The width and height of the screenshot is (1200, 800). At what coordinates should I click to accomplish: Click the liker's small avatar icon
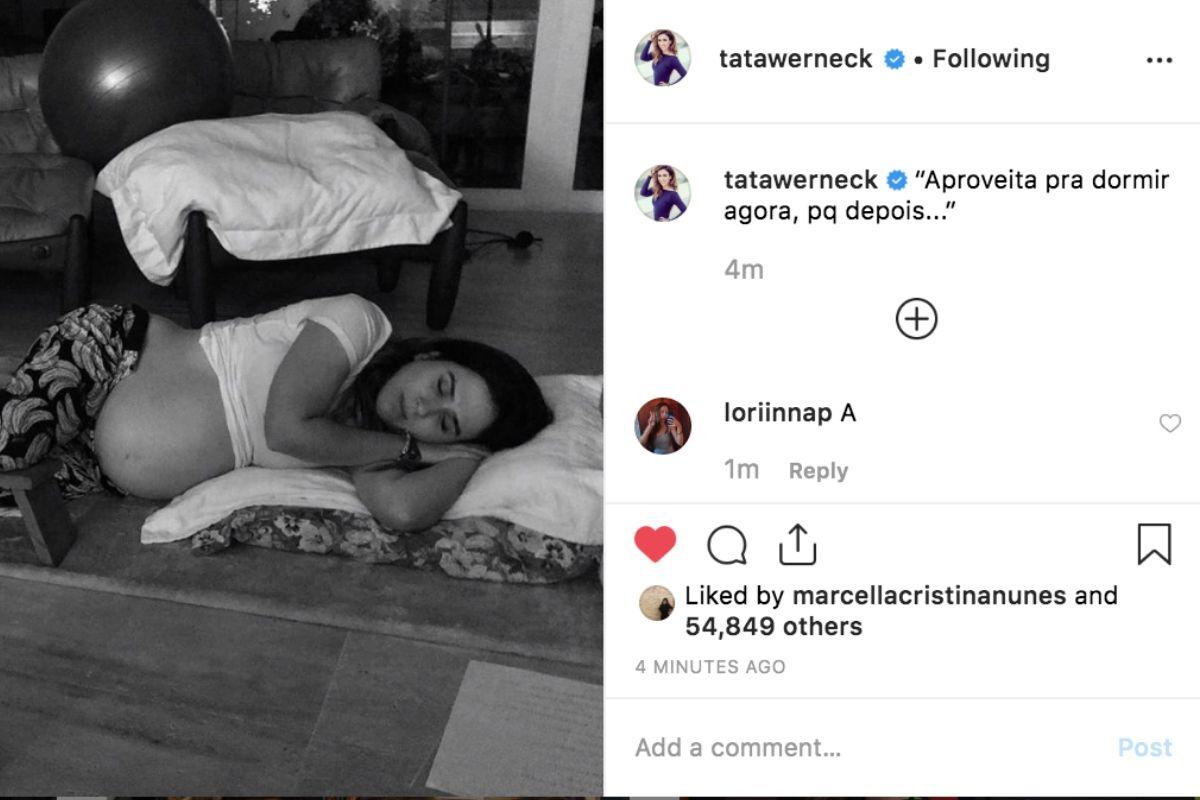(656, 602)
